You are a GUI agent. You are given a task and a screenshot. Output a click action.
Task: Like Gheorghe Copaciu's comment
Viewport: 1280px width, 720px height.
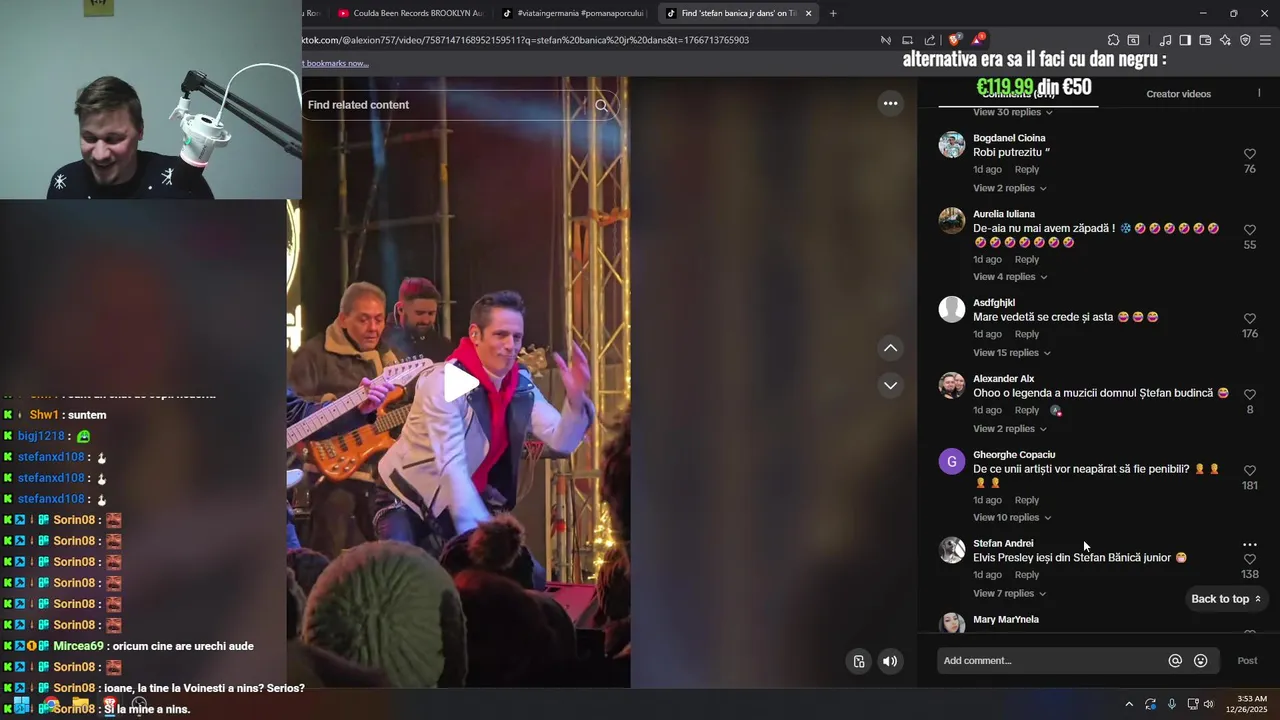click(x=1250, y=471)
